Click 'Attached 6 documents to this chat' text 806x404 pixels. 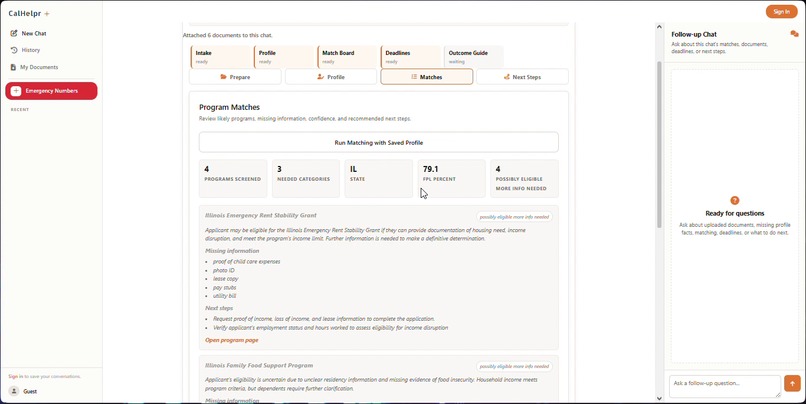(228, 35)
